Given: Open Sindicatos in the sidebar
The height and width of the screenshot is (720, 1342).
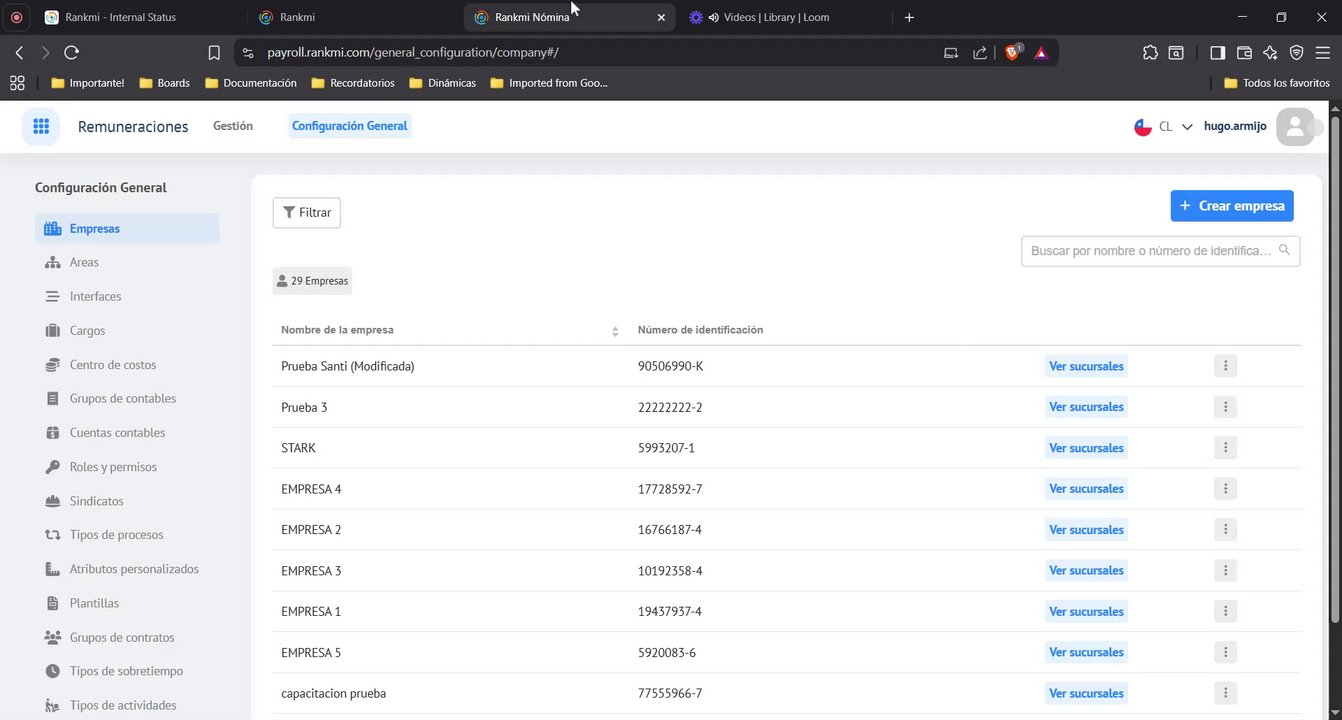Looking at the screenshot, I should tap(96, 501).
